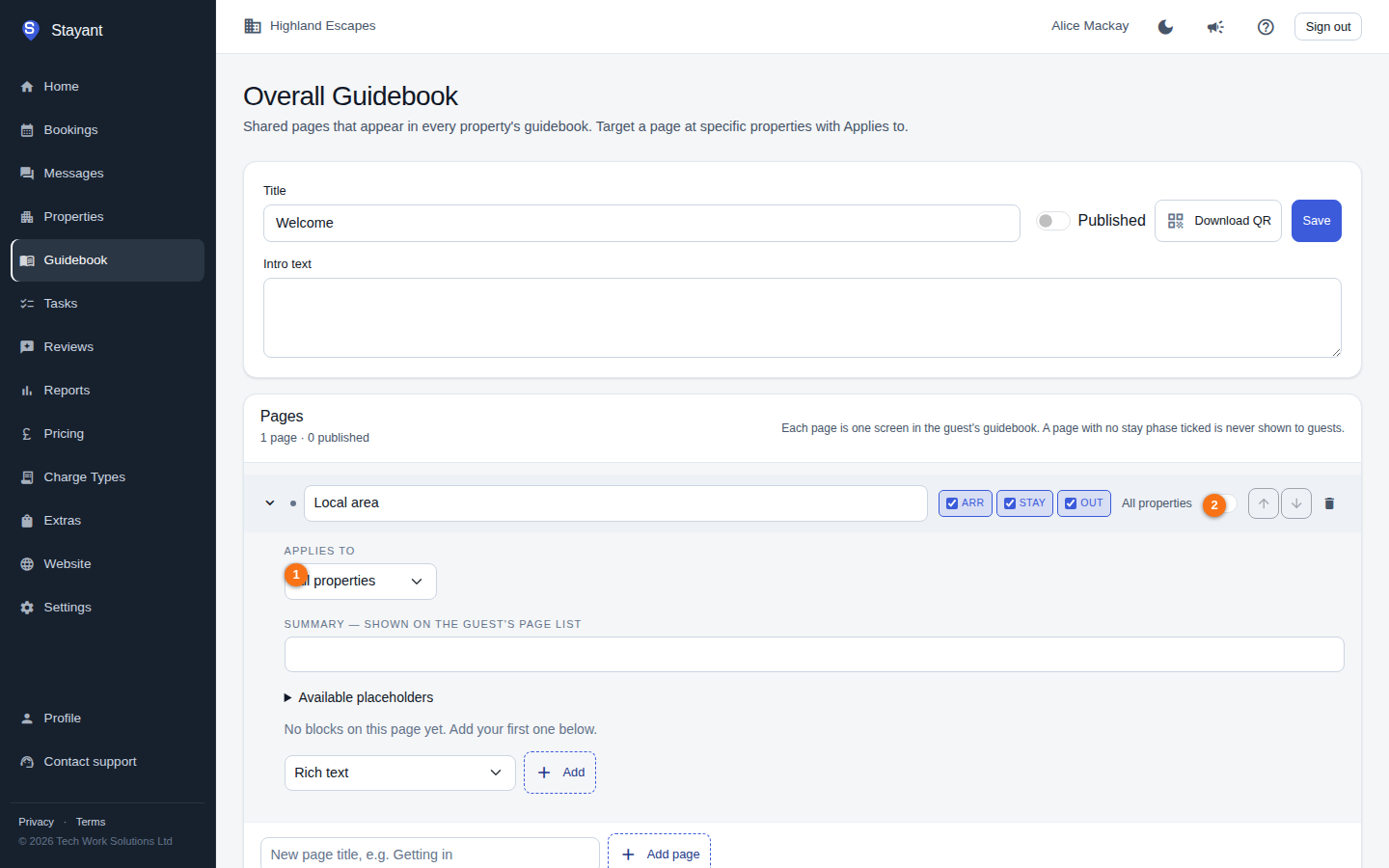The height and width of the screenshot is (868, 1389).
Task: Collapse the Local area page with its chevron
Action: [270, 503]
